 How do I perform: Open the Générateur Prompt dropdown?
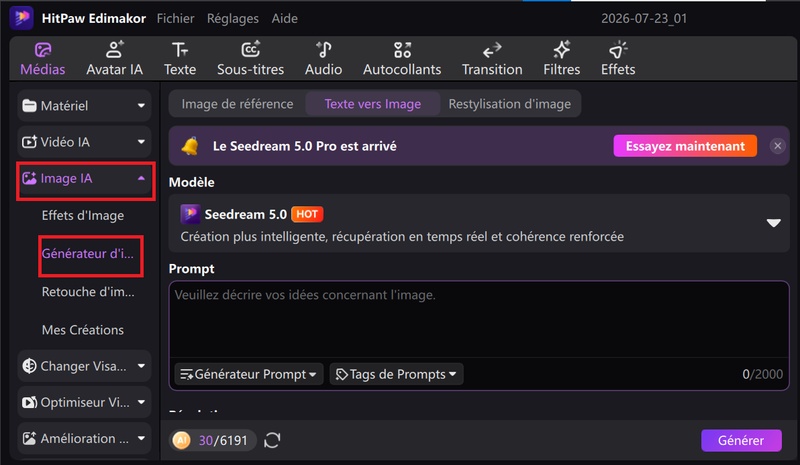pyautogui.click(x=248, y=374)
